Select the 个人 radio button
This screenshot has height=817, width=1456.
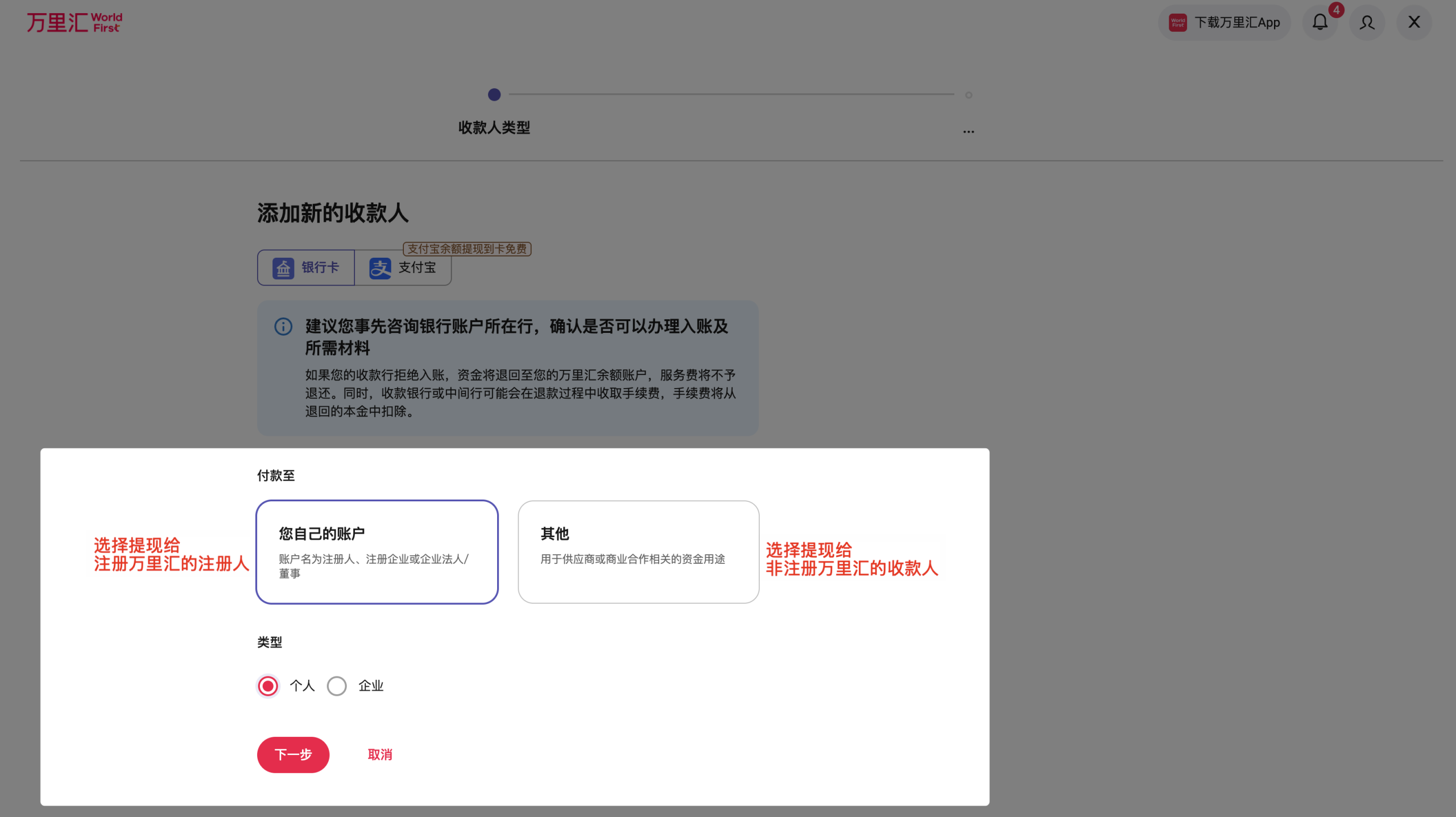click(x=267, y=686)
